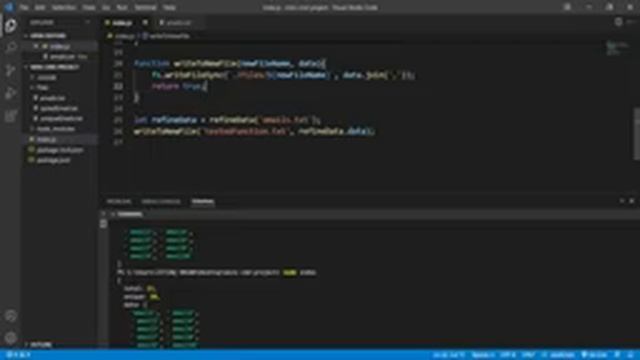Open Help menu
This screenshot has height=360, width=640.
(x=169, y=7)
